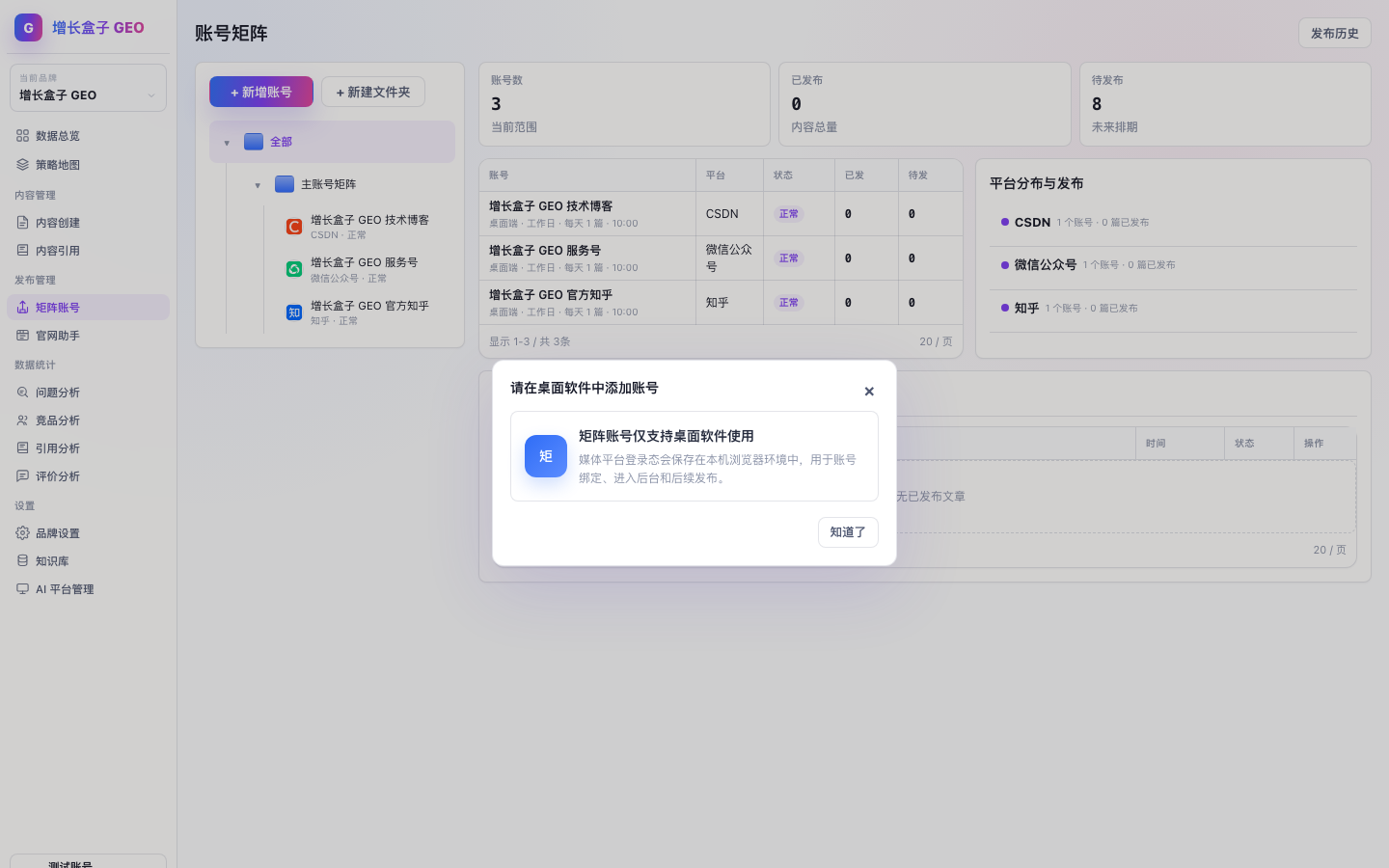Click the 竞品分析 people icon
Viewport: 1389px width, 868px height.
[22, 420]
